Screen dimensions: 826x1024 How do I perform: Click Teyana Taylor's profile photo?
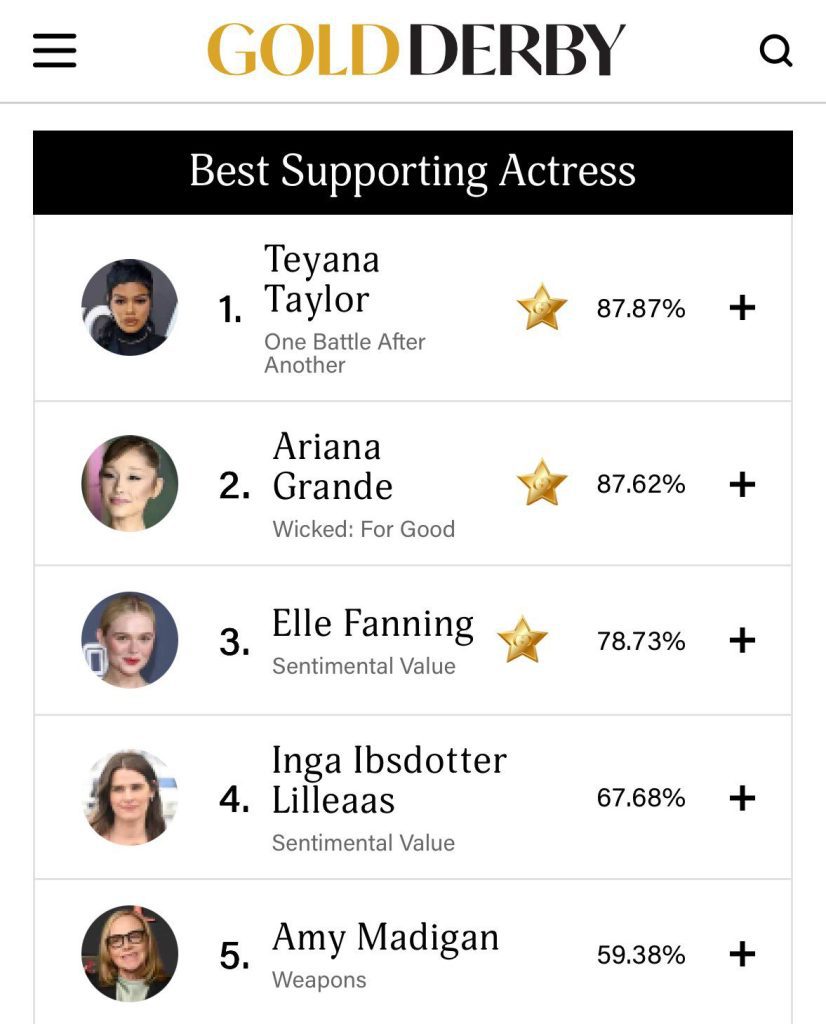(129, 307)
